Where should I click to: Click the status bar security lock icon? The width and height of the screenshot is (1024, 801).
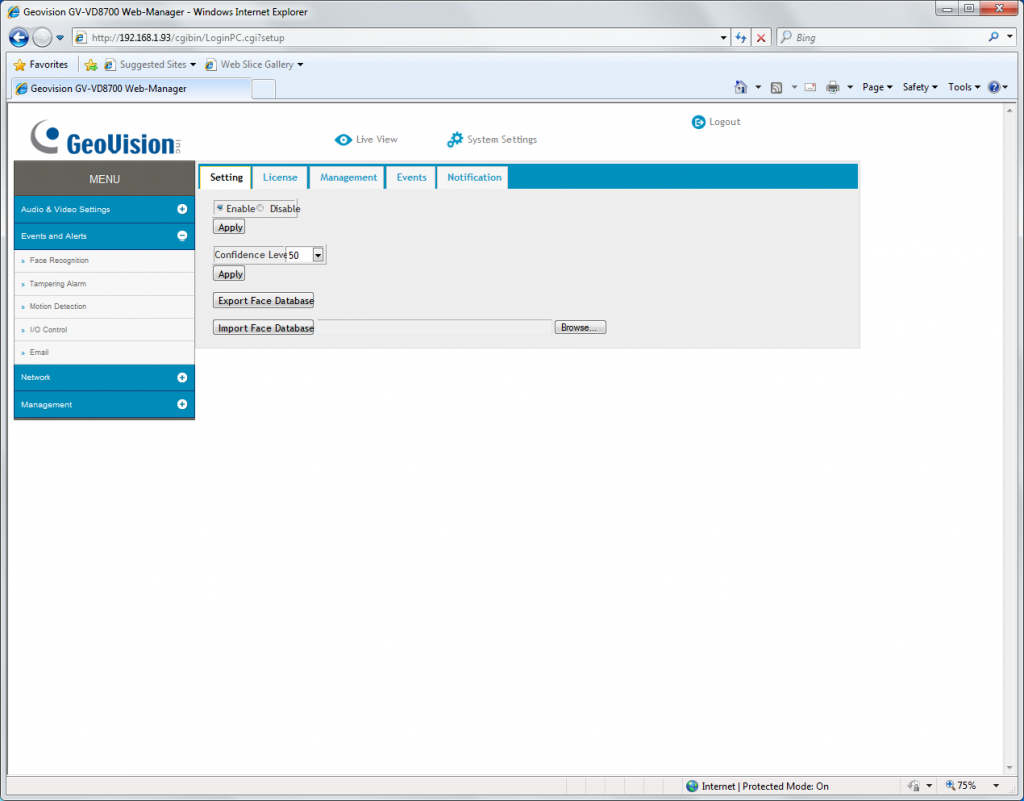tap(914, 785)
